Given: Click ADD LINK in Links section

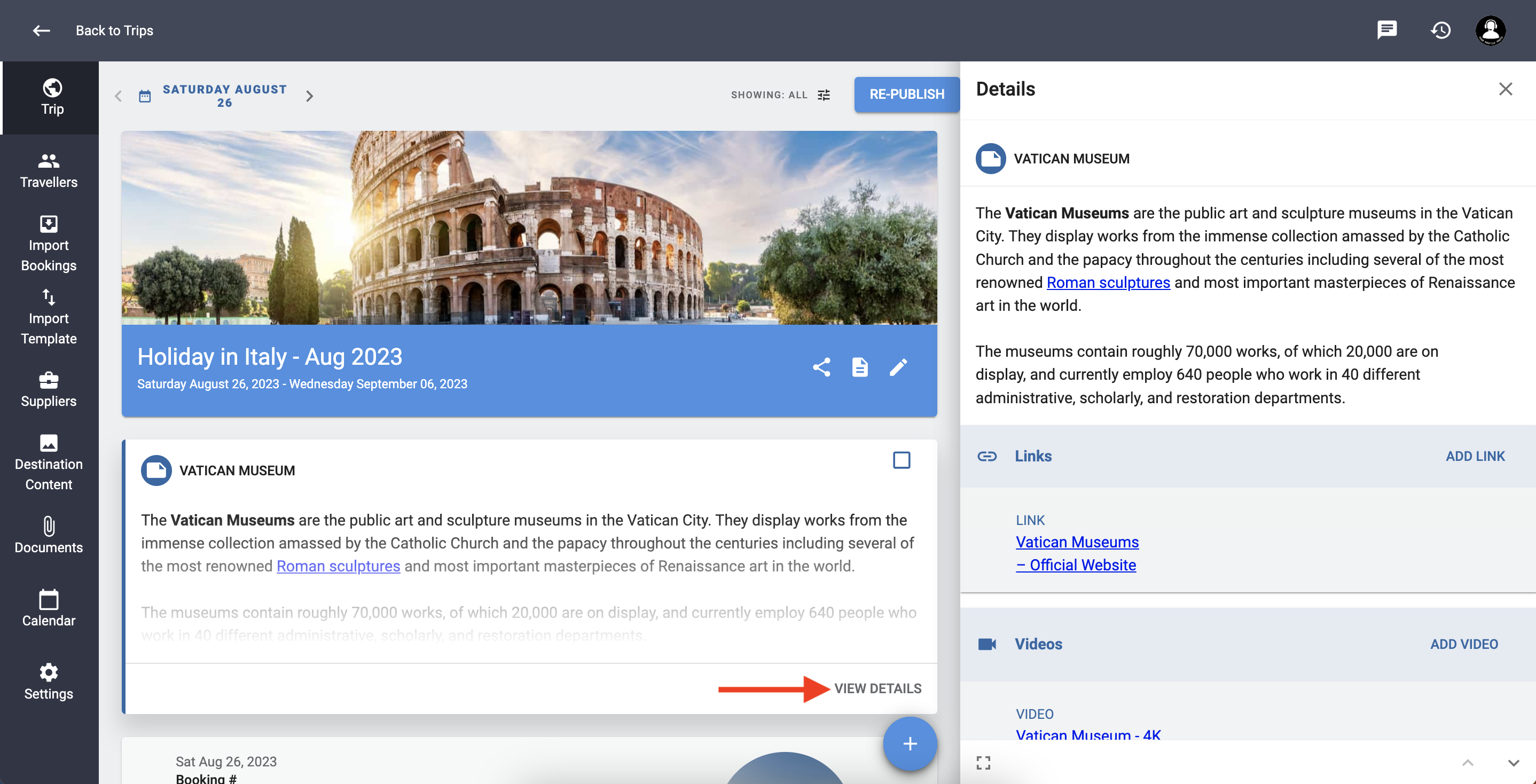Looking at the screenshot, I should click(1475, 456).
